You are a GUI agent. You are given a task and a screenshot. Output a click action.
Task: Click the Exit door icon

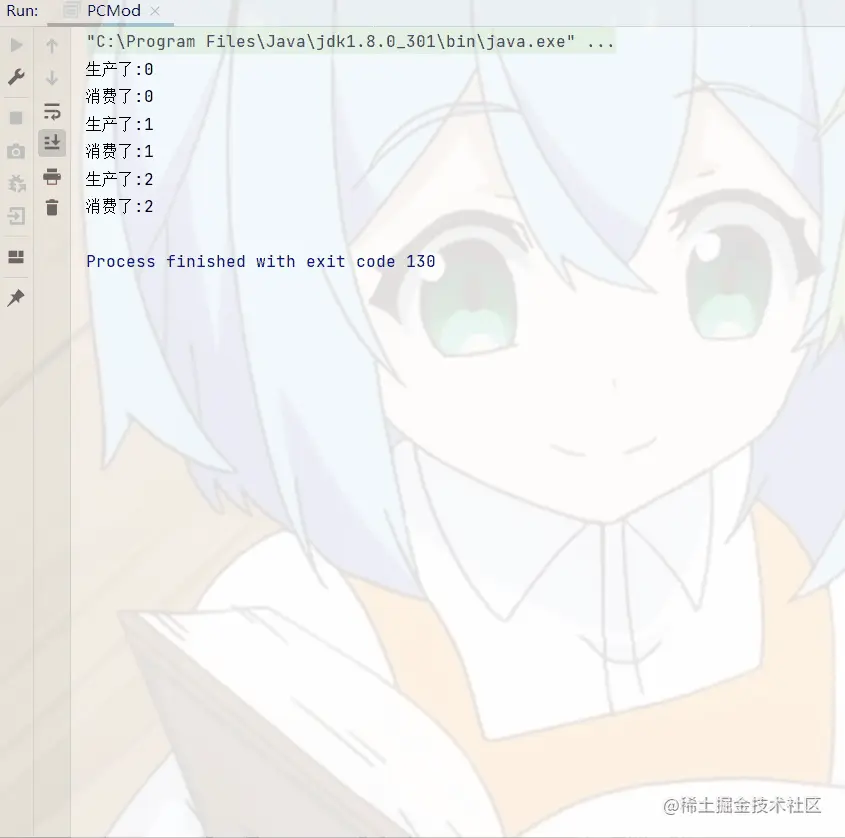(16, 216)
